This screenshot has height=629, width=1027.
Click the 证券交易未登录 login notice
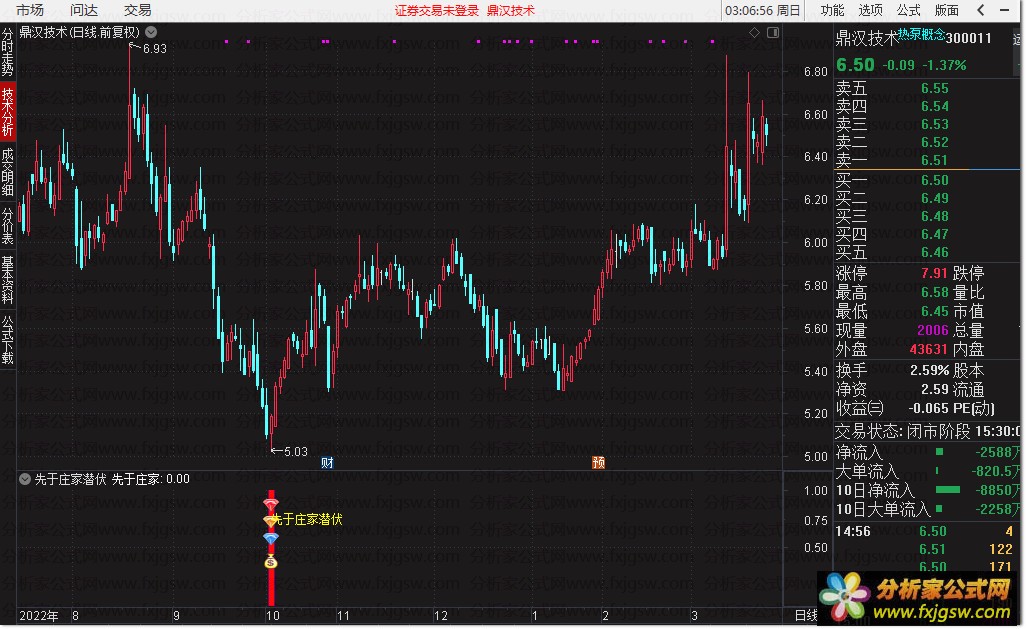(x=437, y=10)
